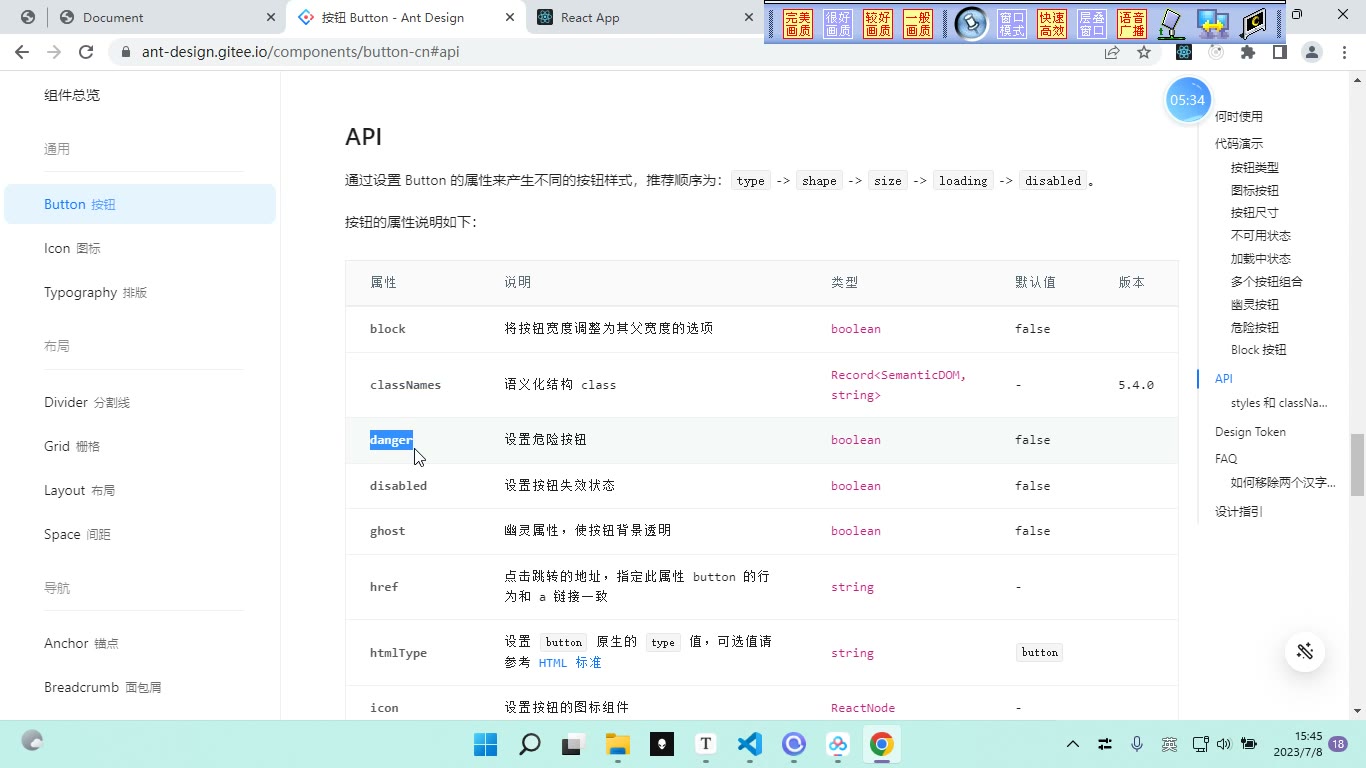Click the pushpin icon in the remote toolbar
The width and height of the screenshot is (1366, 768).
(971, 23)
